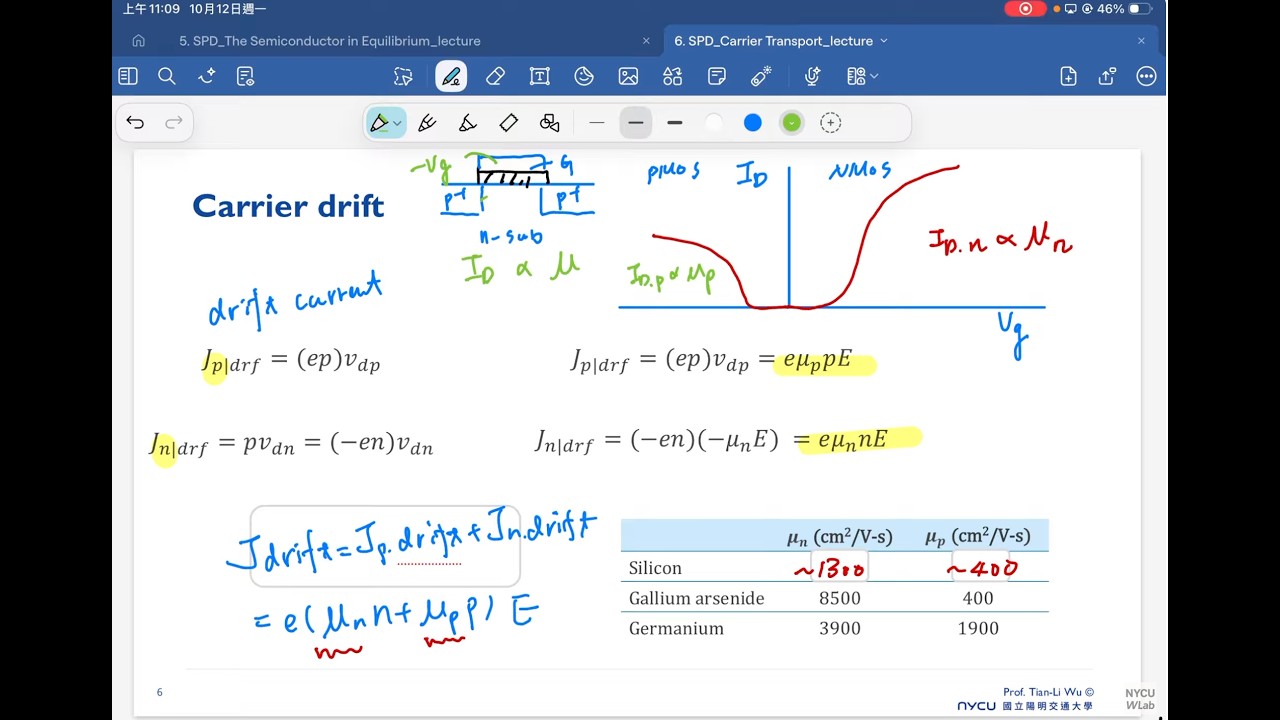This screenshot has height=720, width=1280.
Task: Open the shapes and elements tool
Action: (672, 76)
